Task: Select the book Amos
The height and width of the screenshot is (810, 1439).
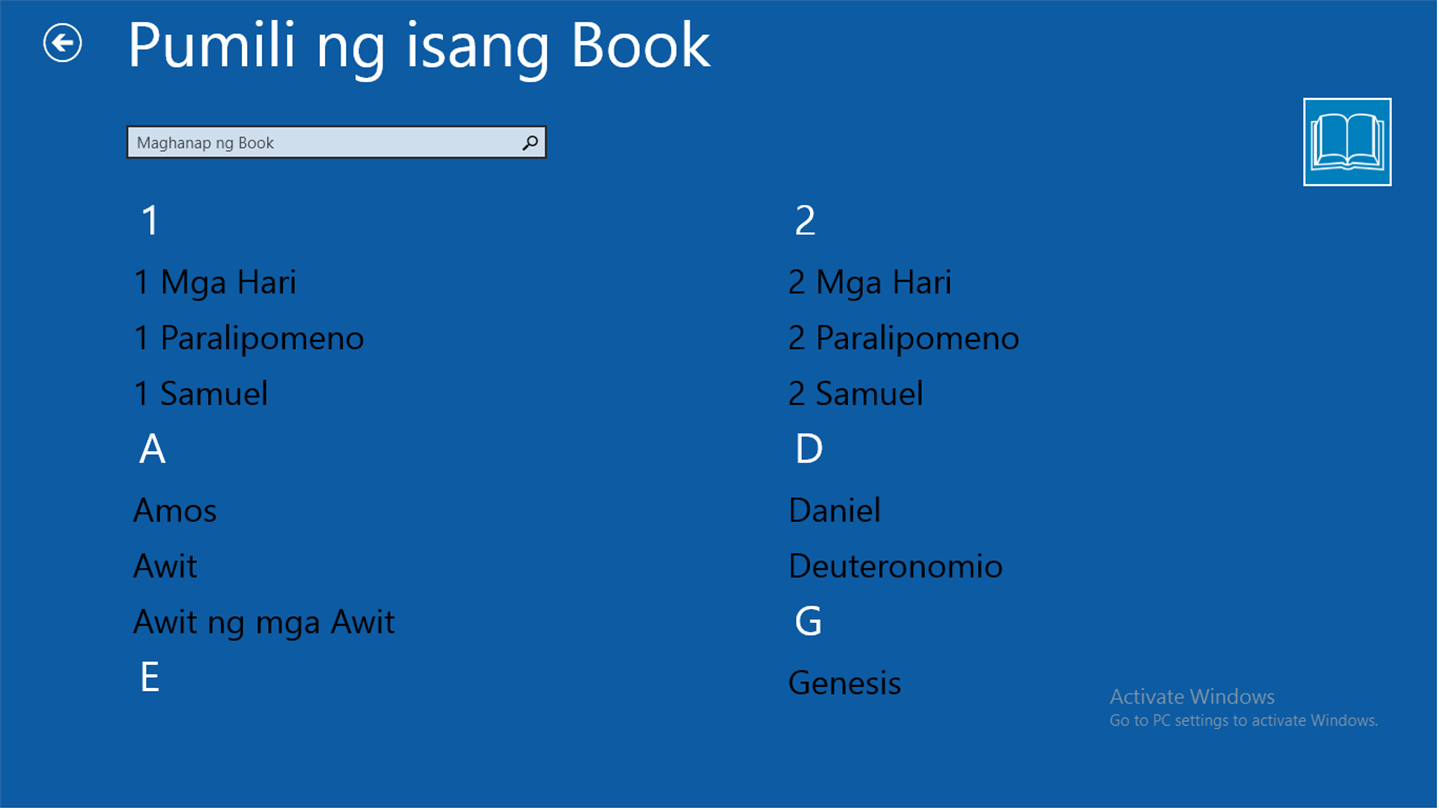Action: tap(175, 511)
